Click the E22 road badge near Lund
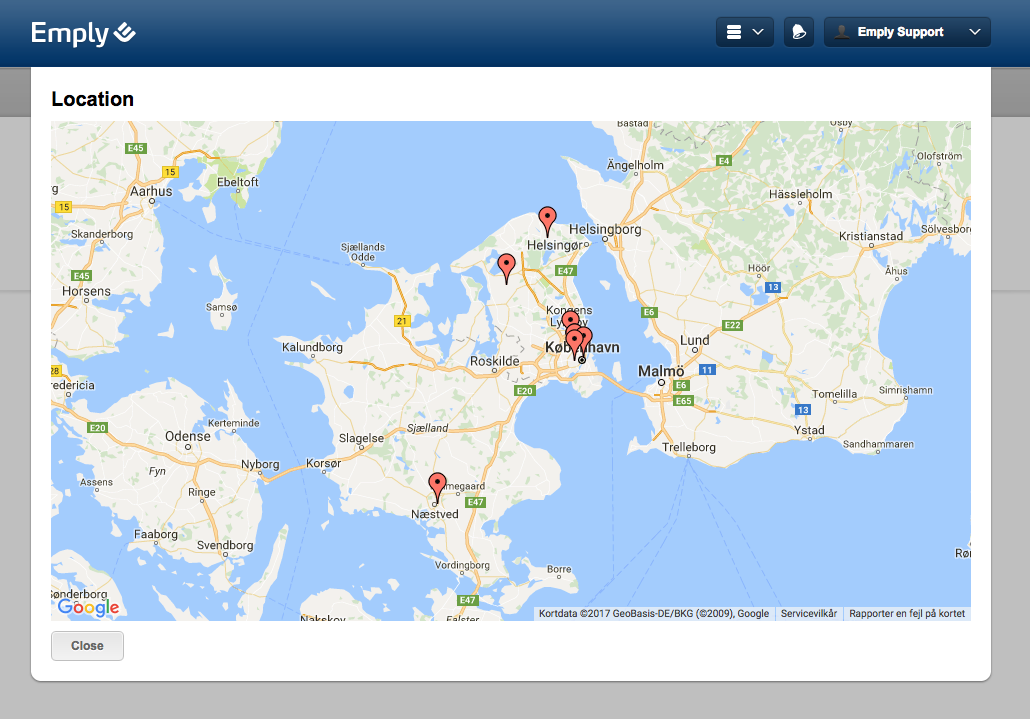 pos(732,325)
